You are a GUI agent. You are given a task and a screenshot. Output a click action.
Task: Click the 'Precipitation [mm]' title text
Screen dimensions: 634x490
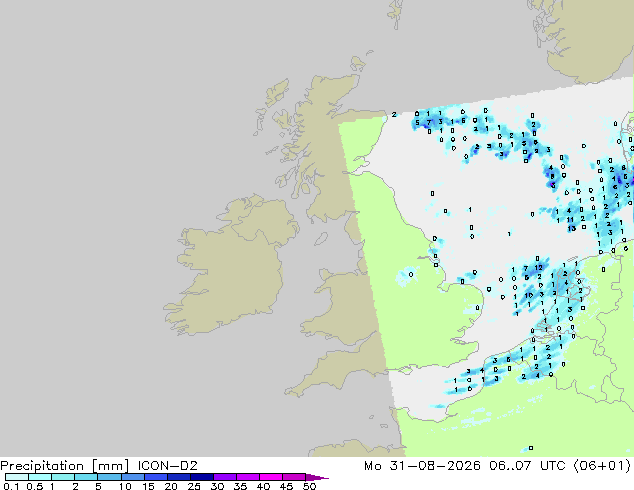pyautogui.click(x=65, y=466)
